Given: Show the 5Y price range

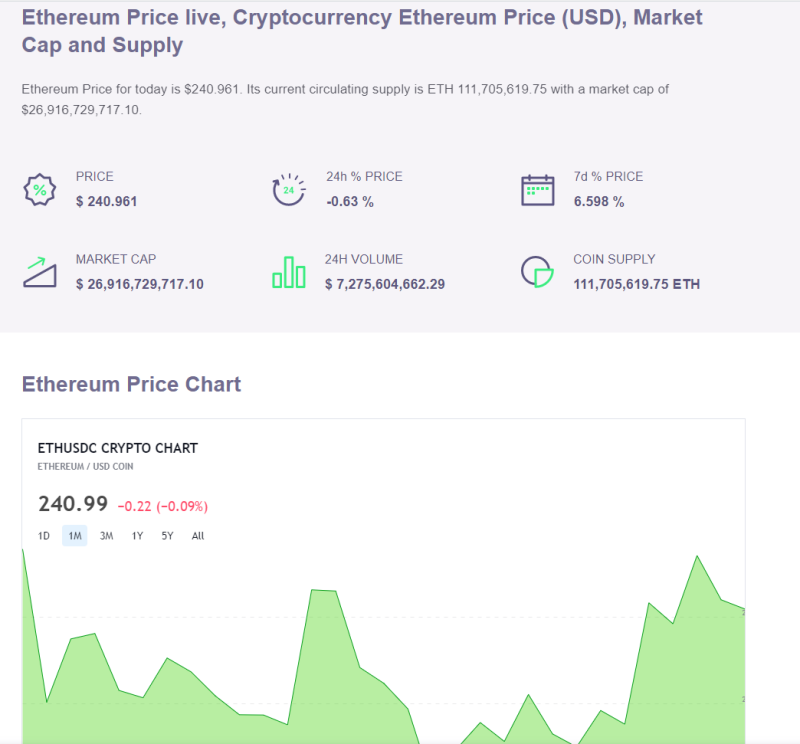Looking at the screenshot, I should (x=168, y=536).
